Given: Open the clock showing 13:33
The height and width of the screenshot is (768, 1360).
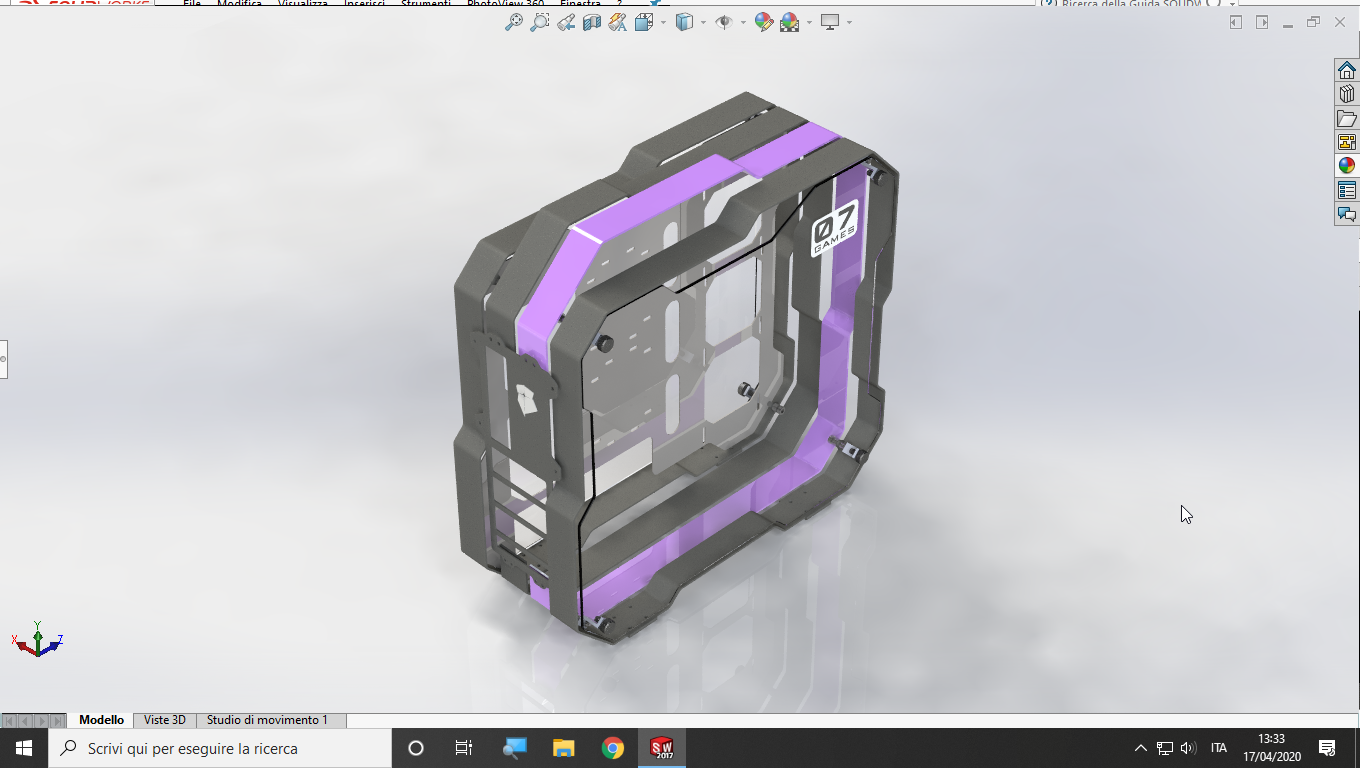Looking at the screenshot, I should coord(1272,748).
